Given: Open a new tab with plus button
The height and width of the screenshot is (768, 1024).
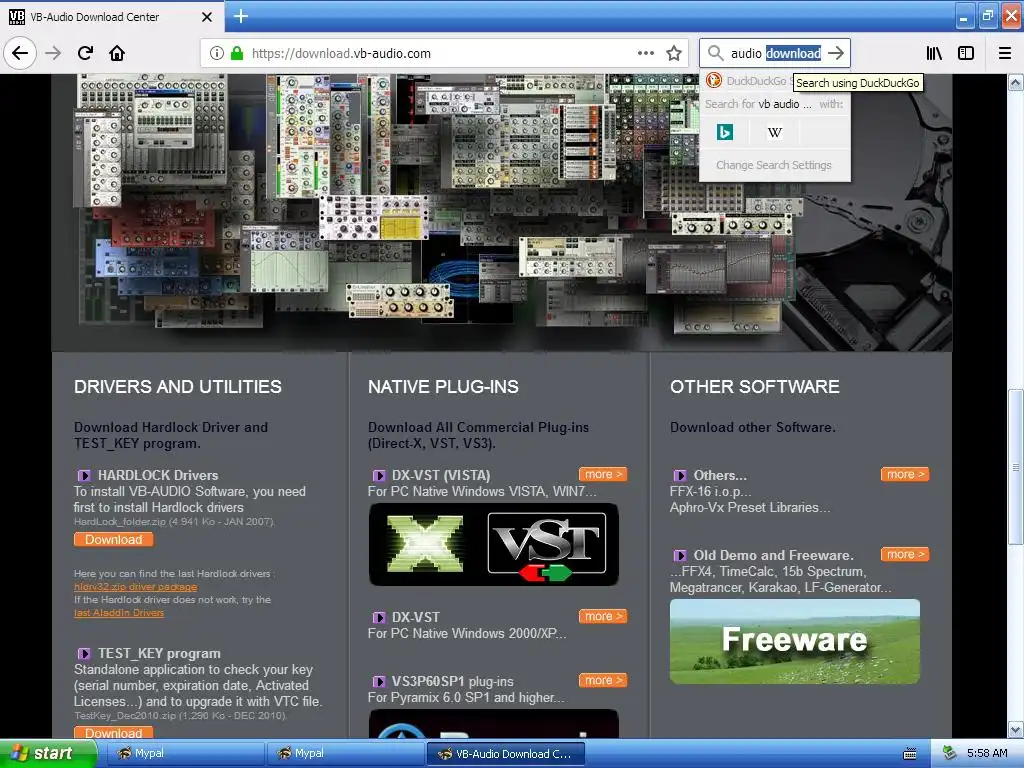Looking at the screenshot, I should click(240, 16).
